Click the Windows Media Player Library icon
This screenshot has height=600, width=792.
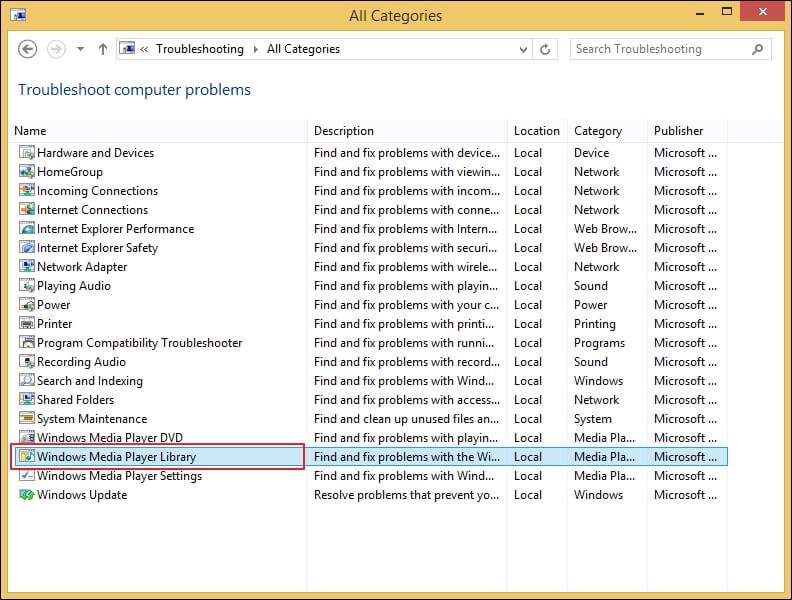point(27,457)
